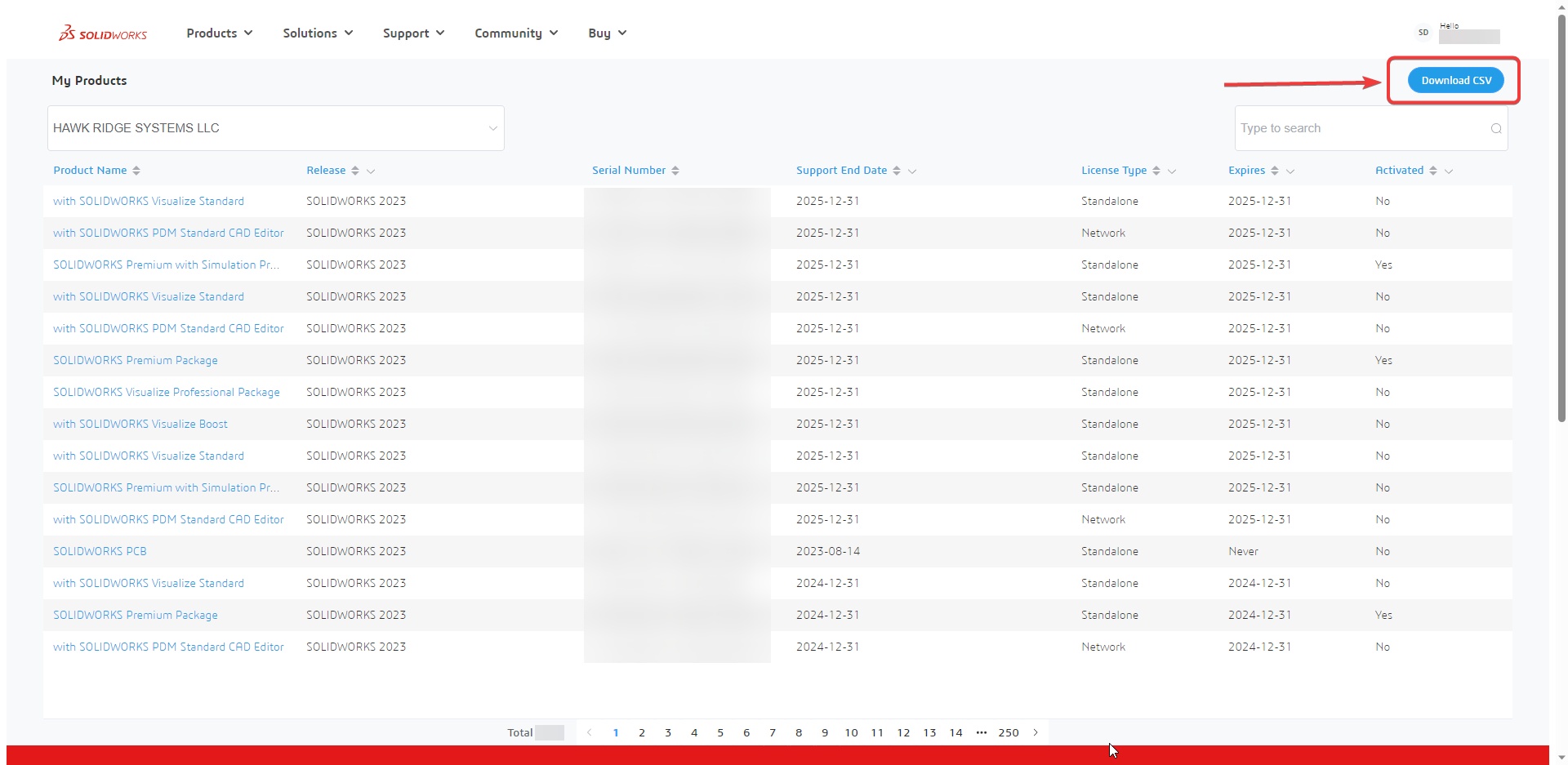
Task: Go to next page arrow in pagination
Action: pos(1036,732)
